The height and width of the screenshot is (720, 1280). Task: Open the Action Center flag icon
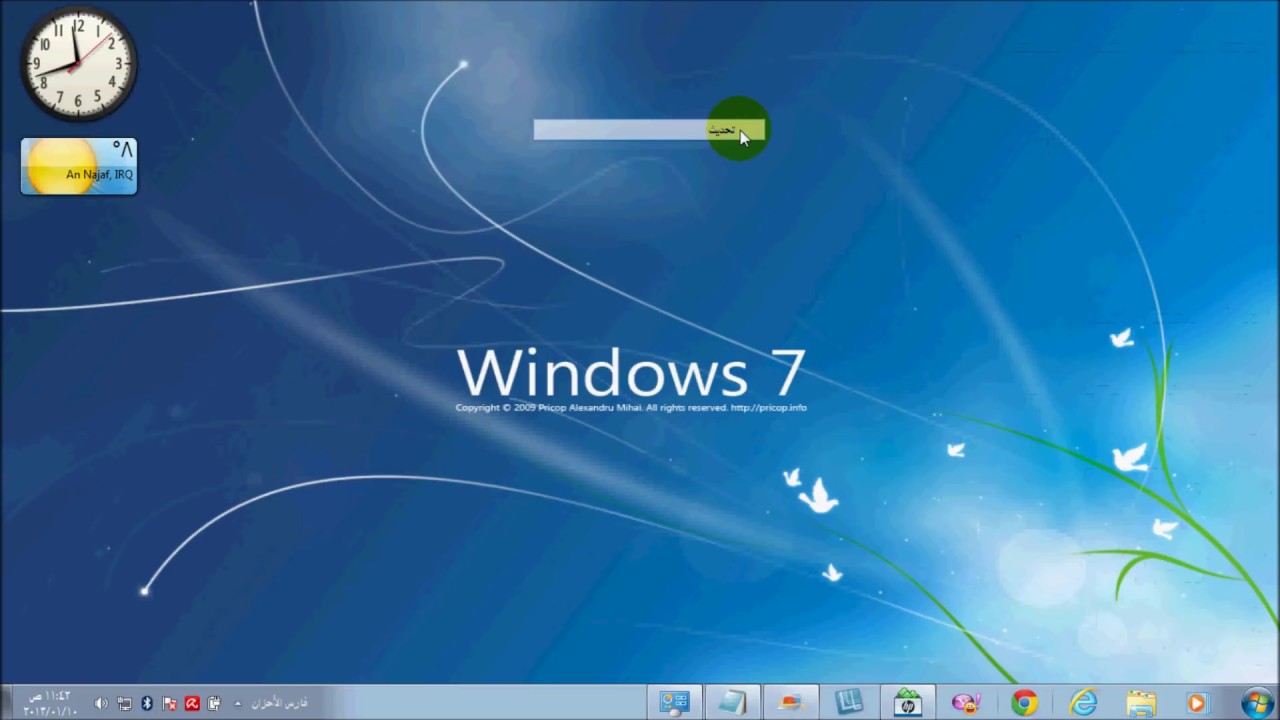169,704
